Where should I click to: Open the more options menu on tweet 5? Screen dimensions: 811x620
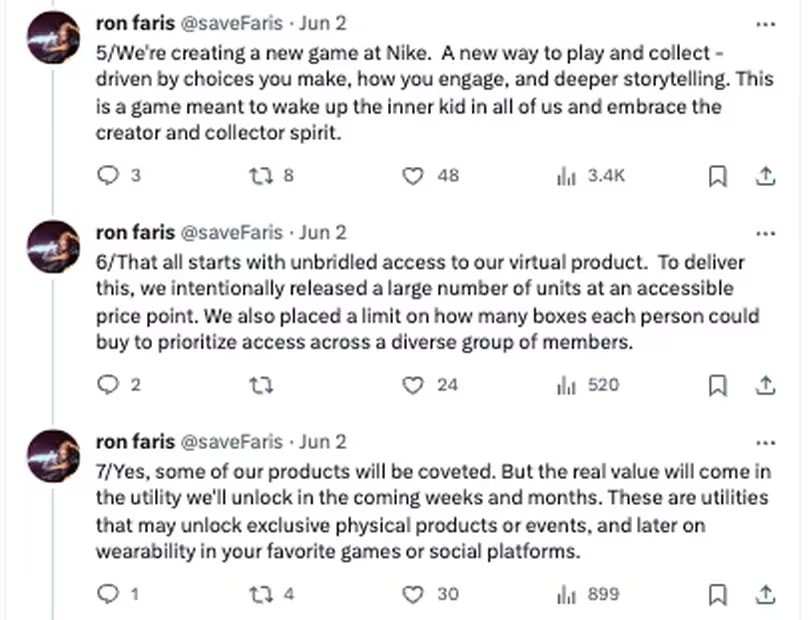[767, 22]
